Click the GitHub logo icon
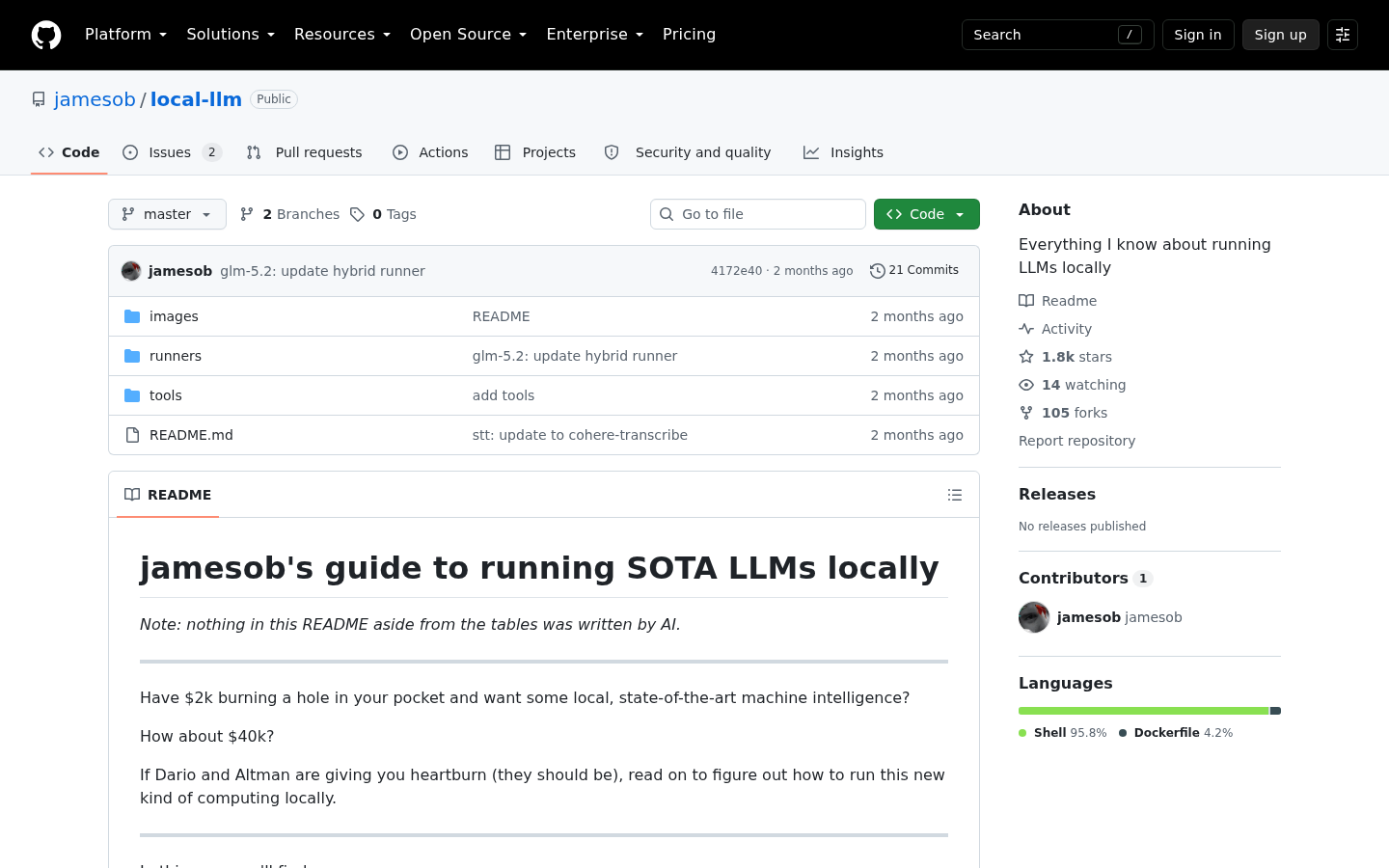The height and width of the screenshot is (868, 1389). (x=46, y=35)
